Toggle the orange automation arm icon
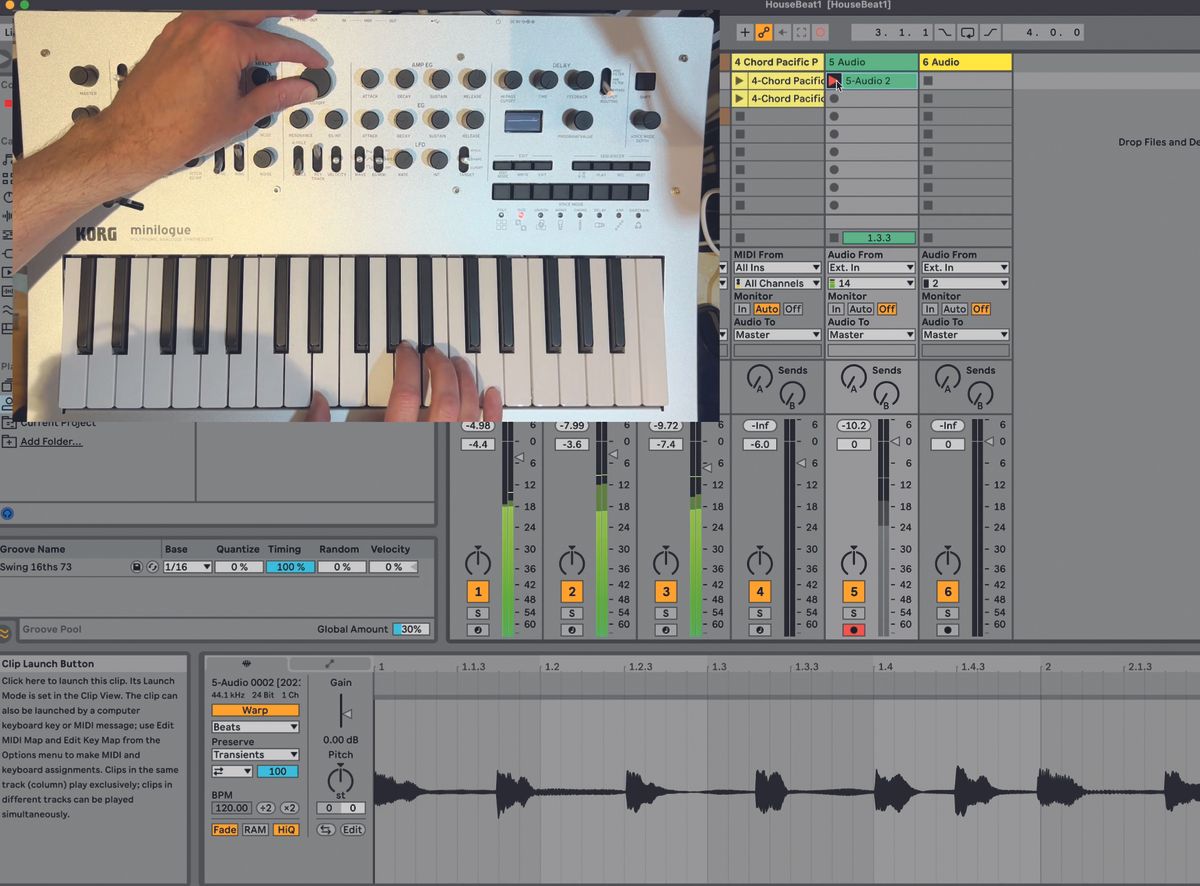1200x886 pixels. [x=763, y=32]
